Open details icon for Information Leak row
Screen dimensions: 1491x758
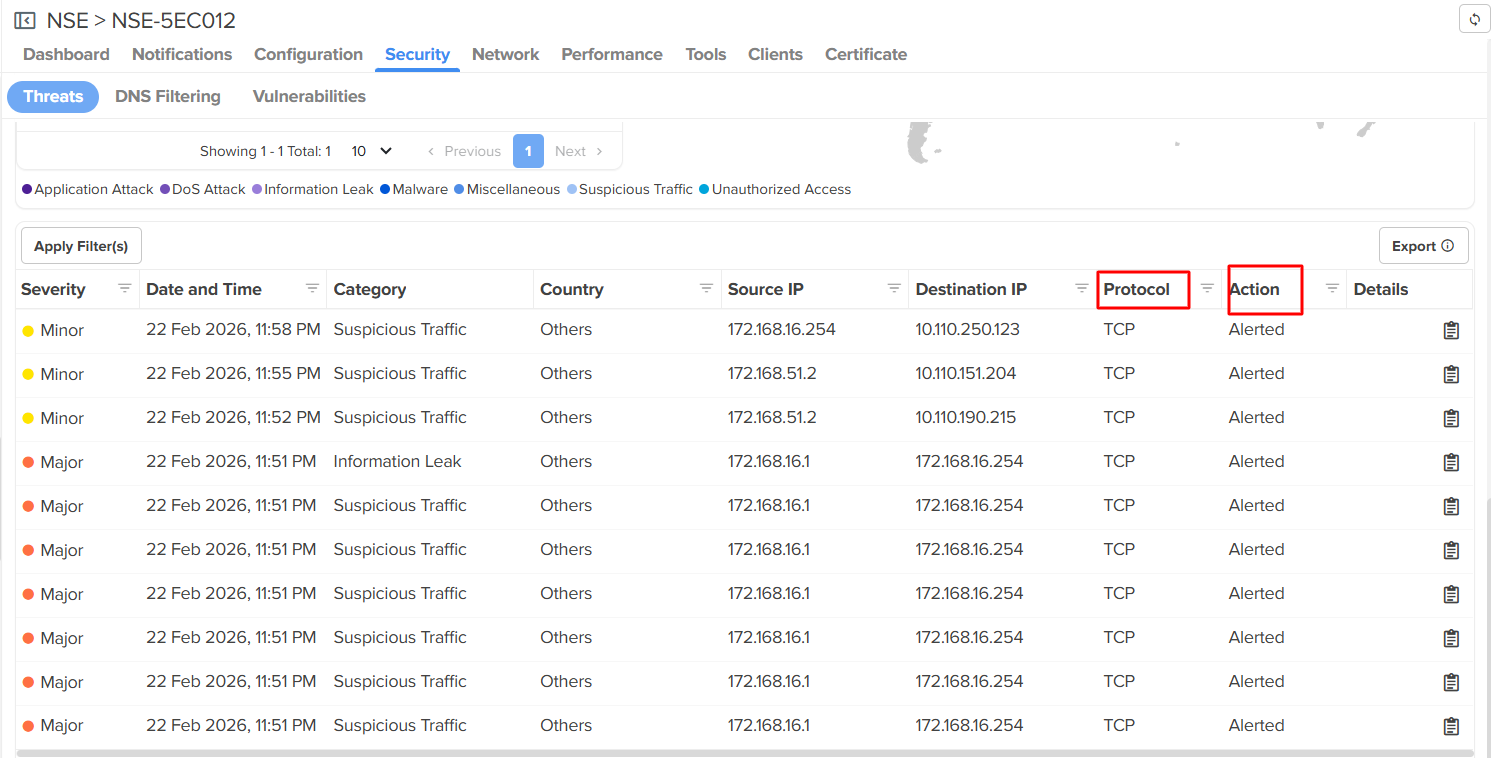1451,463
